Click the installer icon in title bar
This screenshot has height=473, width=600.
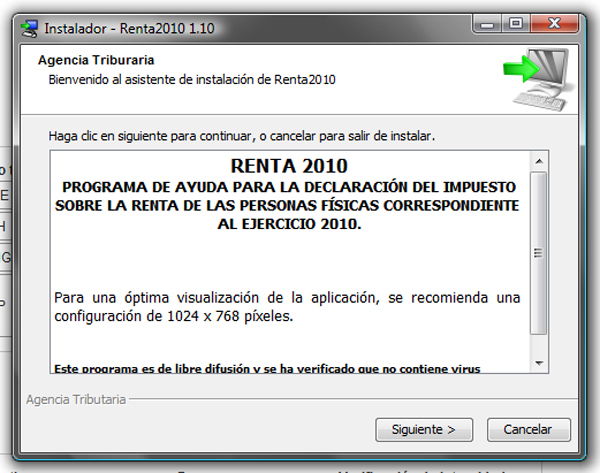click(30, 29)
